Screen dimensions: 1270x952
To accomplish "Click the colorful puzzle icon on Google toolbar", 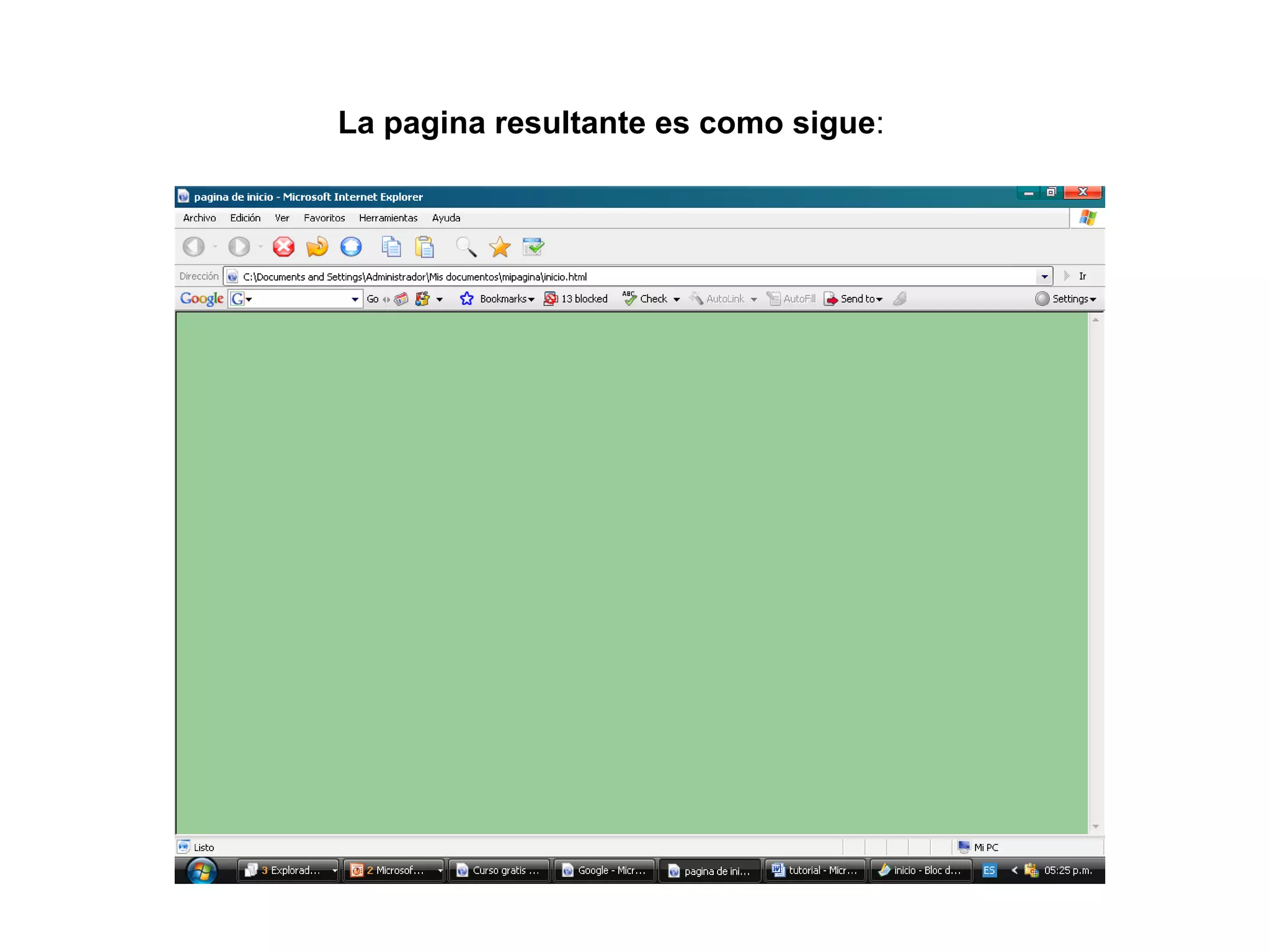I will point(423,299).
